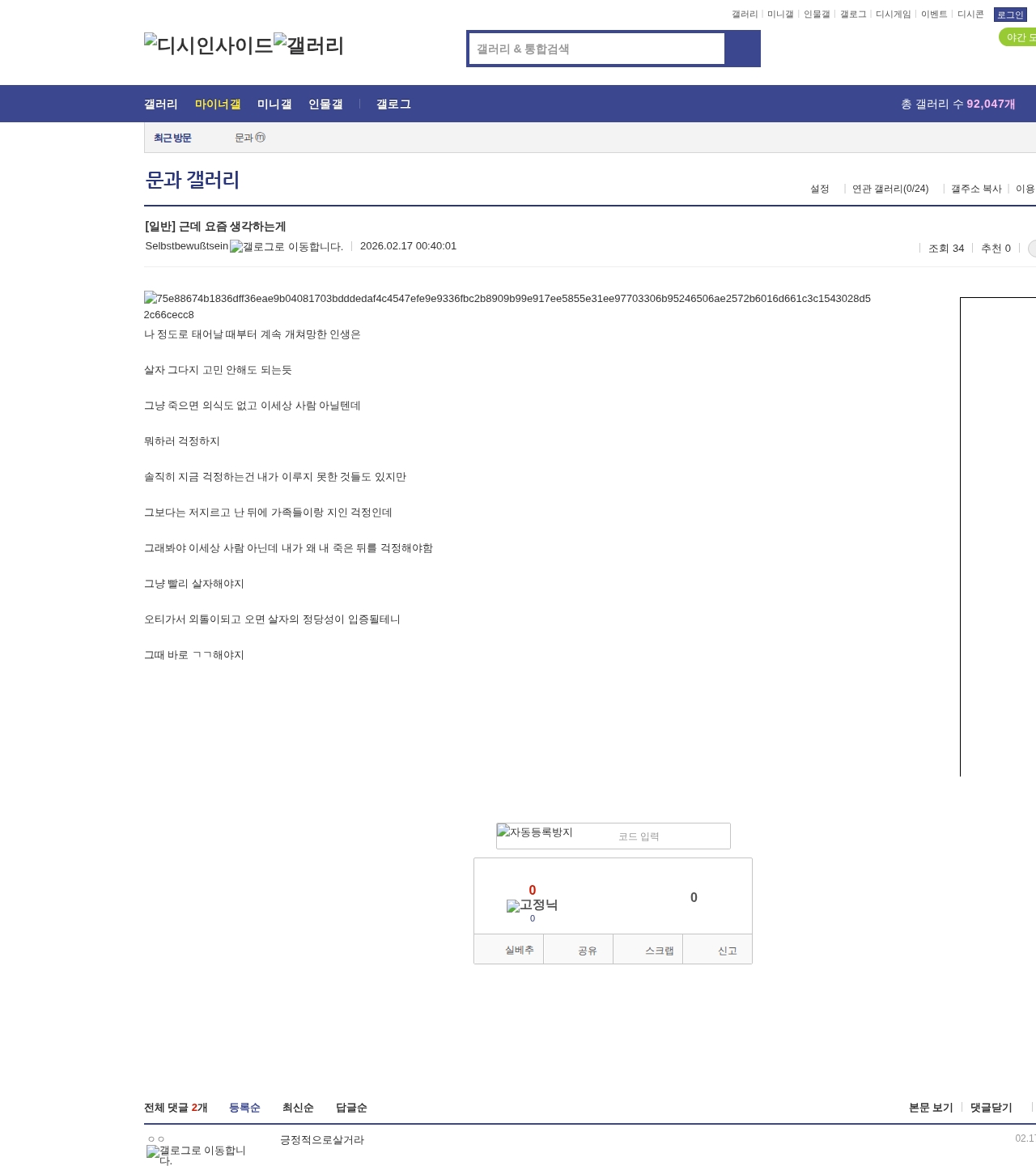Viewport: 1036px width, 1166px height.
Task: Expand the 최근 방문 list
Action: (x=172, y=138)
